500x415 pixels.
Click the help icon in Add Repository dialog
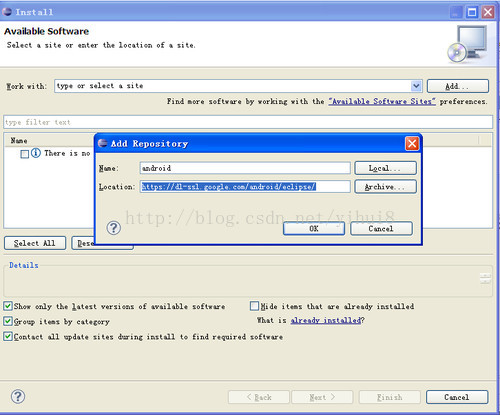(x=114, y=228)
